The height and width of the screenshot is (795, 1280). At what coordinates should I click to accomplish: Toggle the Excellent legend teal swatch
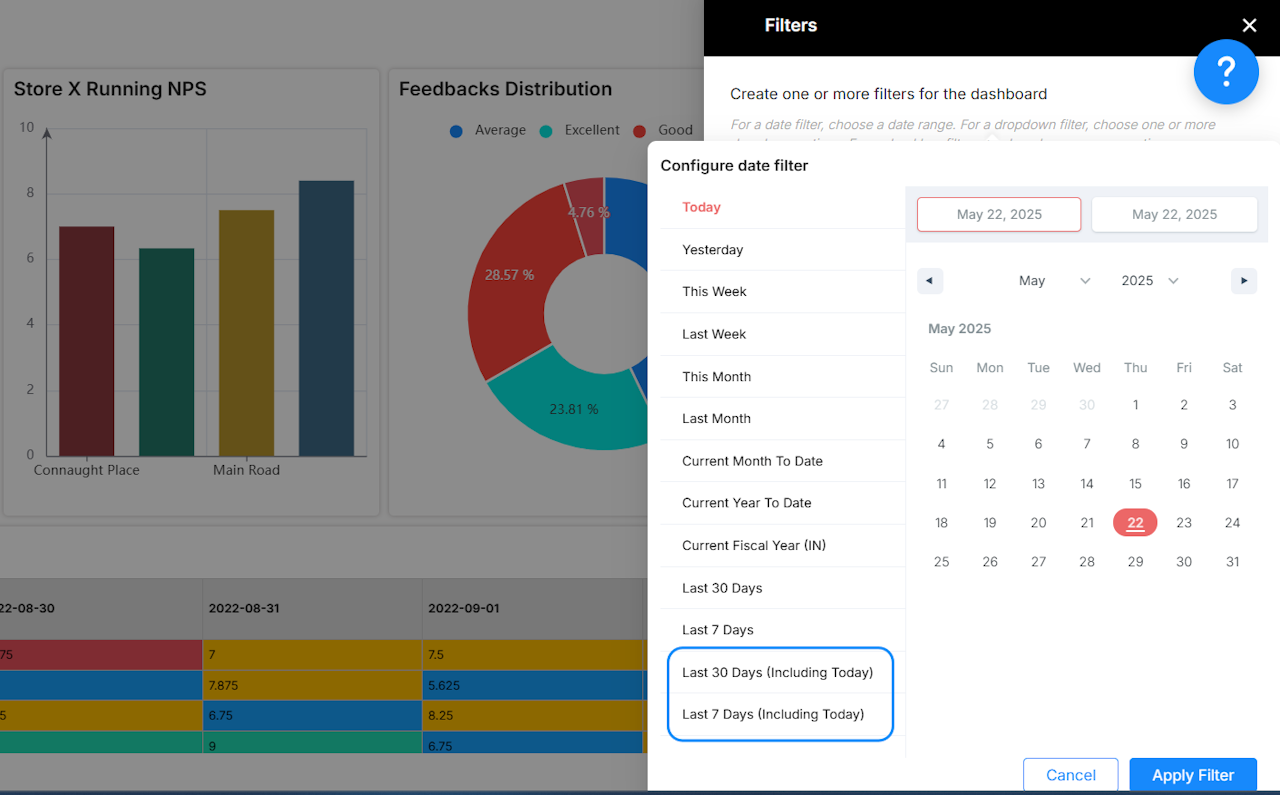547,131
